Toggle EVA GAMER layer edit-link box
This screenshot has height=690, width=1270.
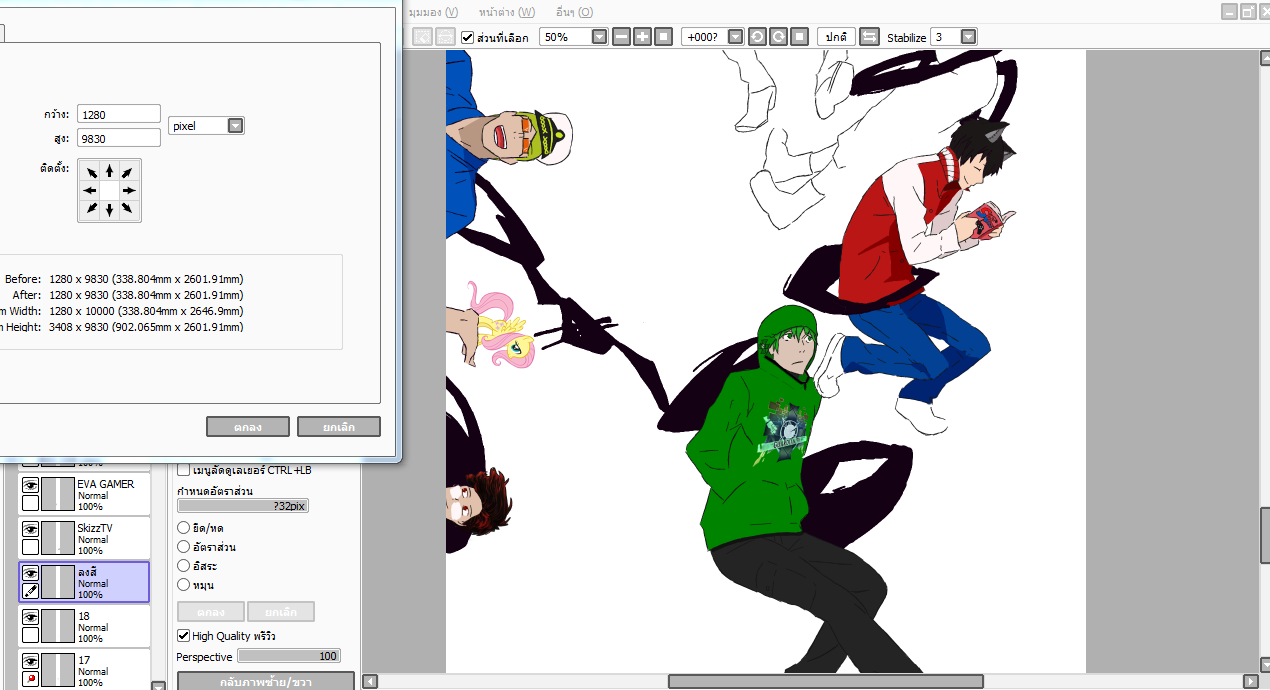pos(30,503)
